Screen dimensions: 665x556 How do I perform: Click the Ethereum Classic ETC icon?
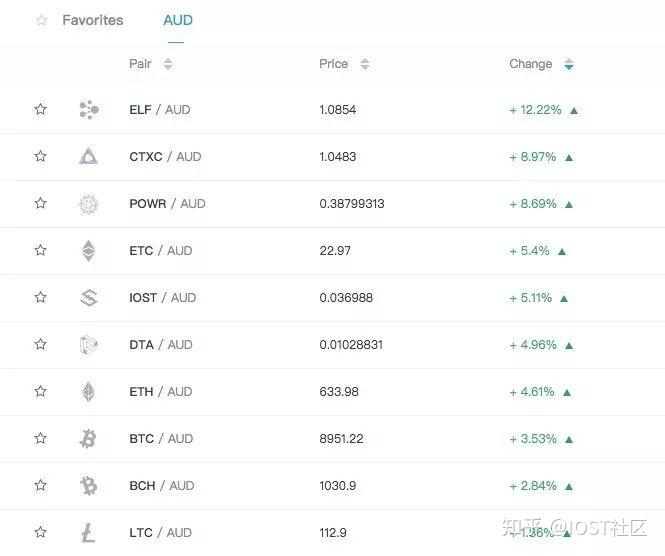pos(89,251)
